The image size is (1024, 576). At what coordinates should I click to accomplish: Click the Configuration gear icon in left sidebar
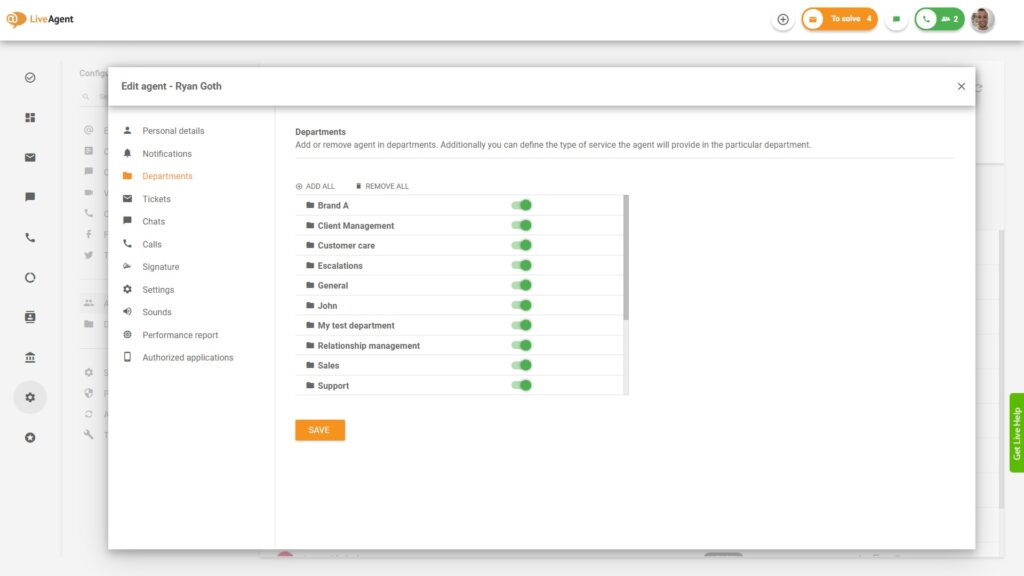[x=30, y=397]
